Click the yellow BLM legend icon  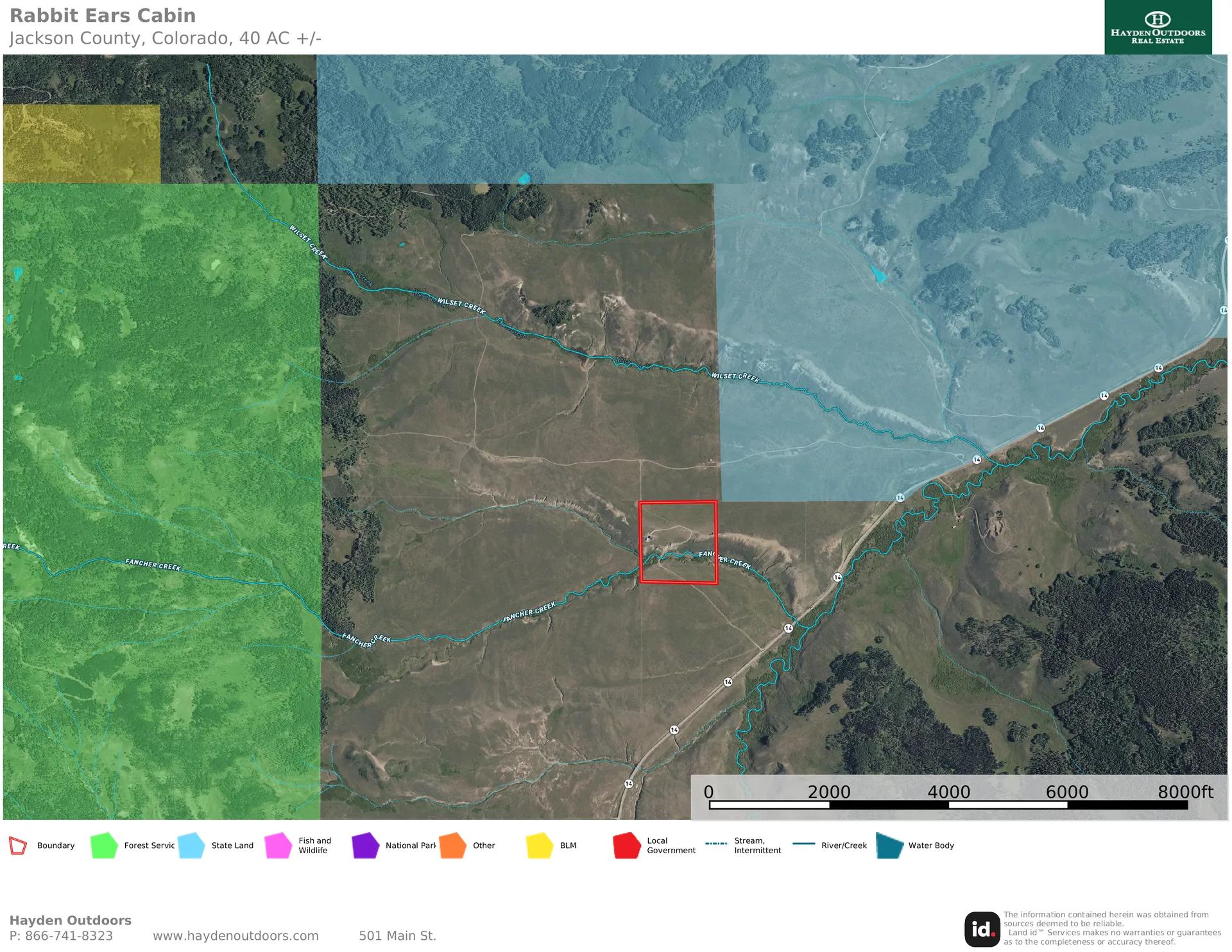540,846
